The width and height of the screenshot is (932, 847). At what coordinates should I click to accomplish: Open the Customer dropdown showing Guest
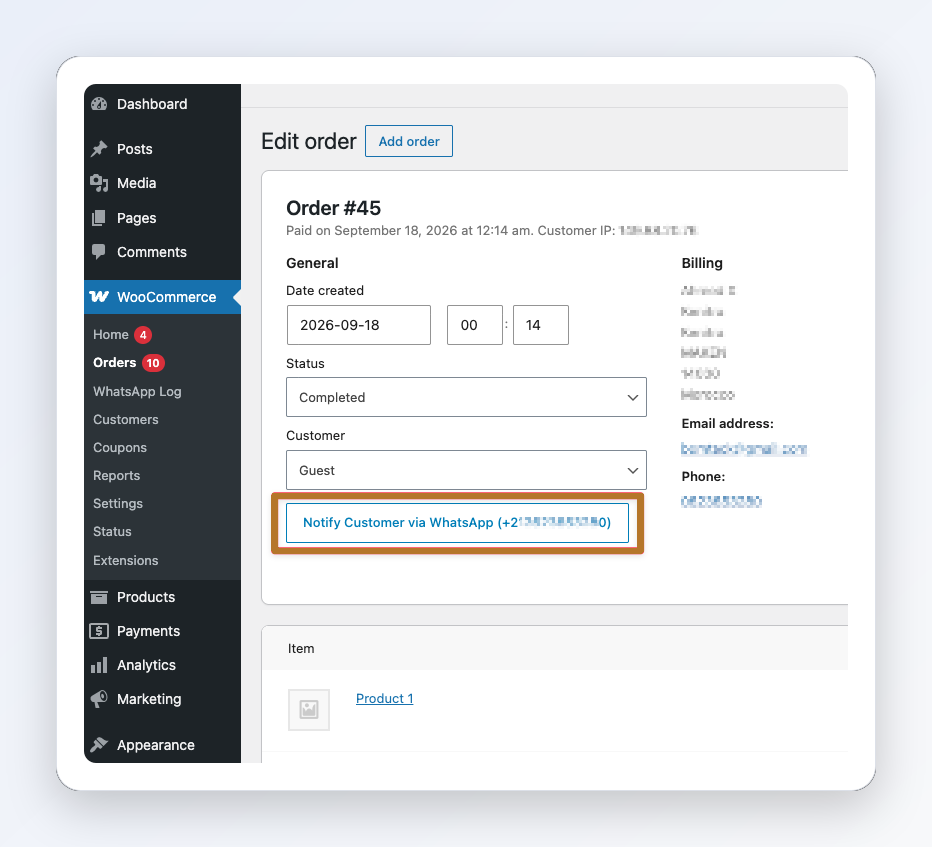click(466, 470)
